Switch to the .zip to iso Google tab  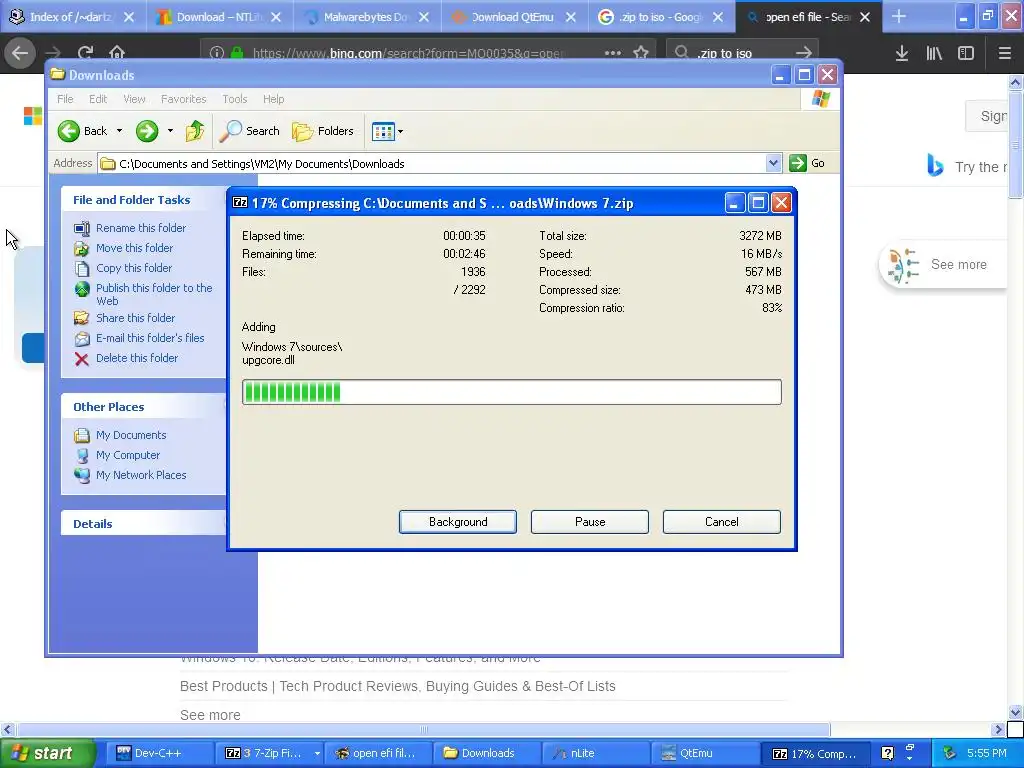pos(660,17)
